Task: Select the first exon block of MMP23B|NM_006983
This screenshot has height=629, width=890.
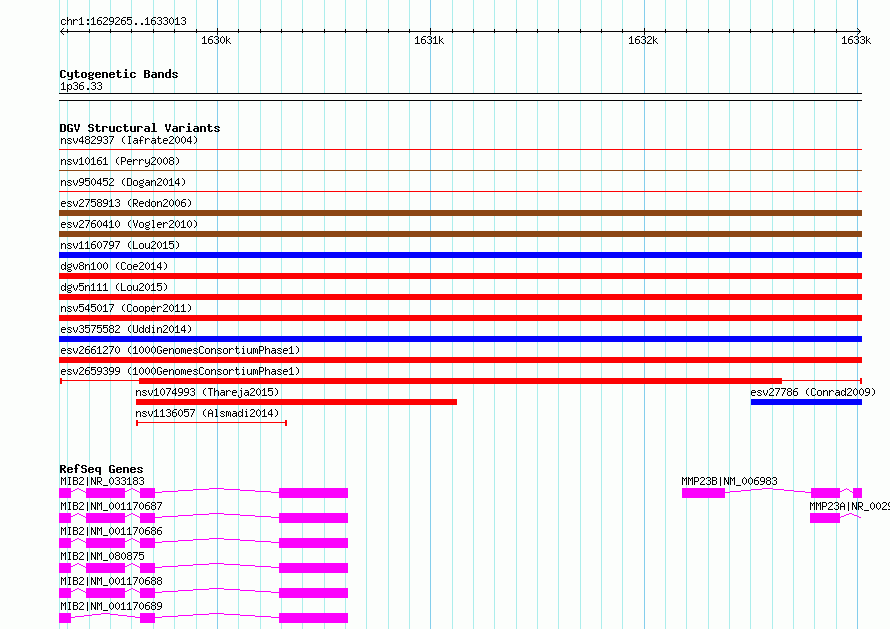Action: (x=703, y=493)
